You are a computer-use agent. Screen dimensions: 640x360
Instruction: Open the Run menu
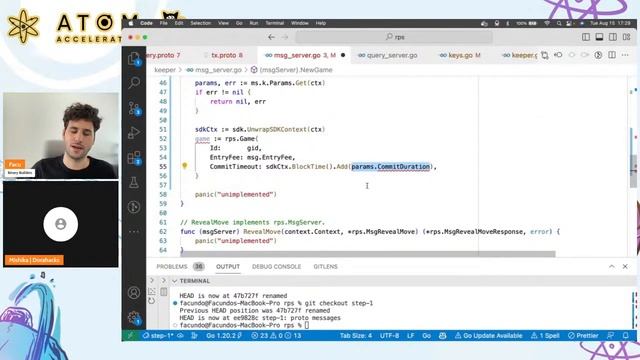point(253,23)
